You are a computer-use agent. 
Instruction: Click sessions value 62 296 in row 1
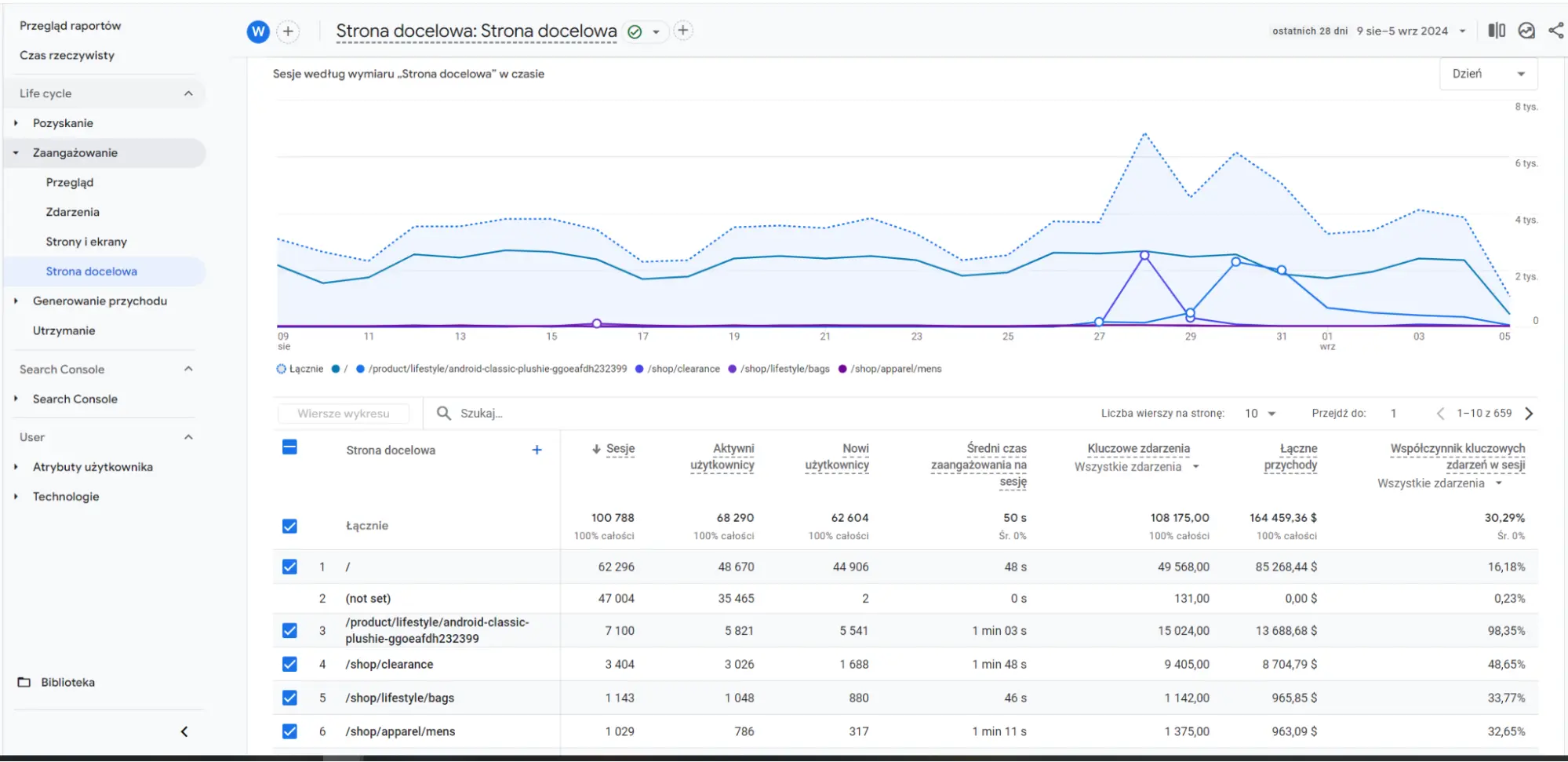click(x=617, y=567)
